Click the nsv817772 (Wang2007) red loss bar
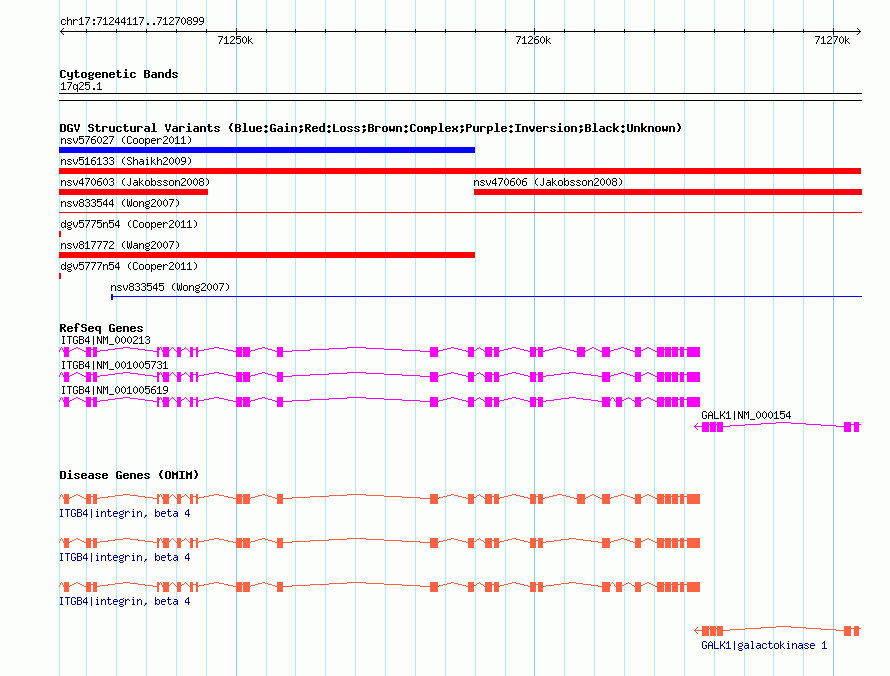 (x=267, y=255)
